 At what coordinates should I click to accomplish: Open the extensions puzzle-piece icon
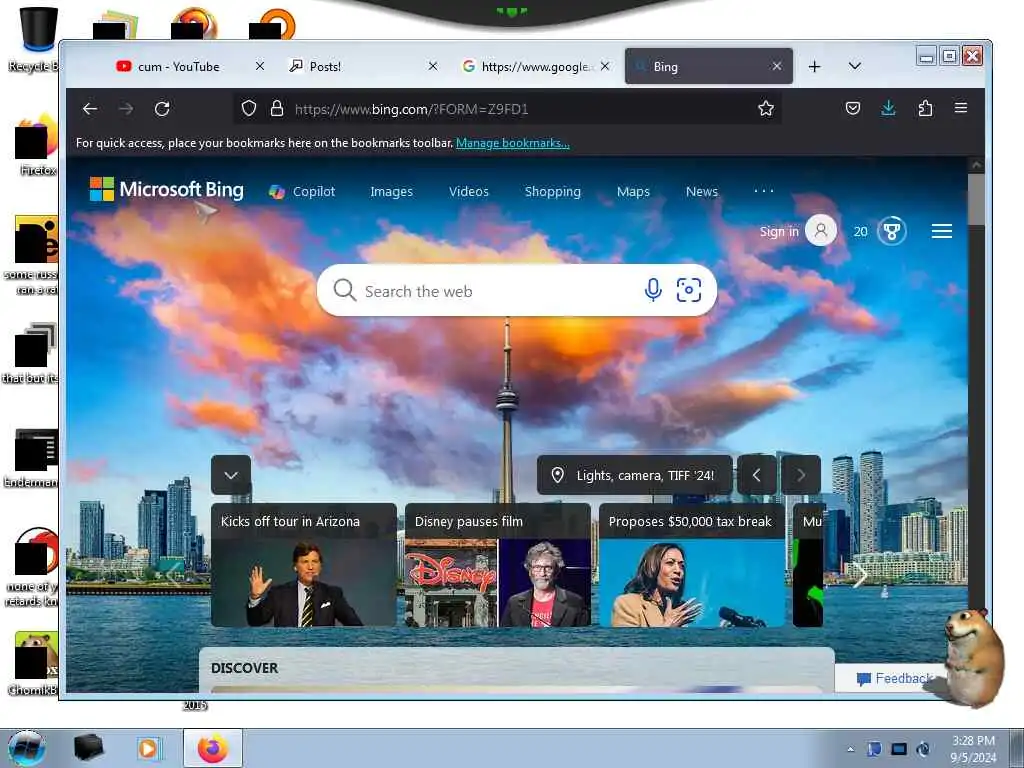(925, 108)
